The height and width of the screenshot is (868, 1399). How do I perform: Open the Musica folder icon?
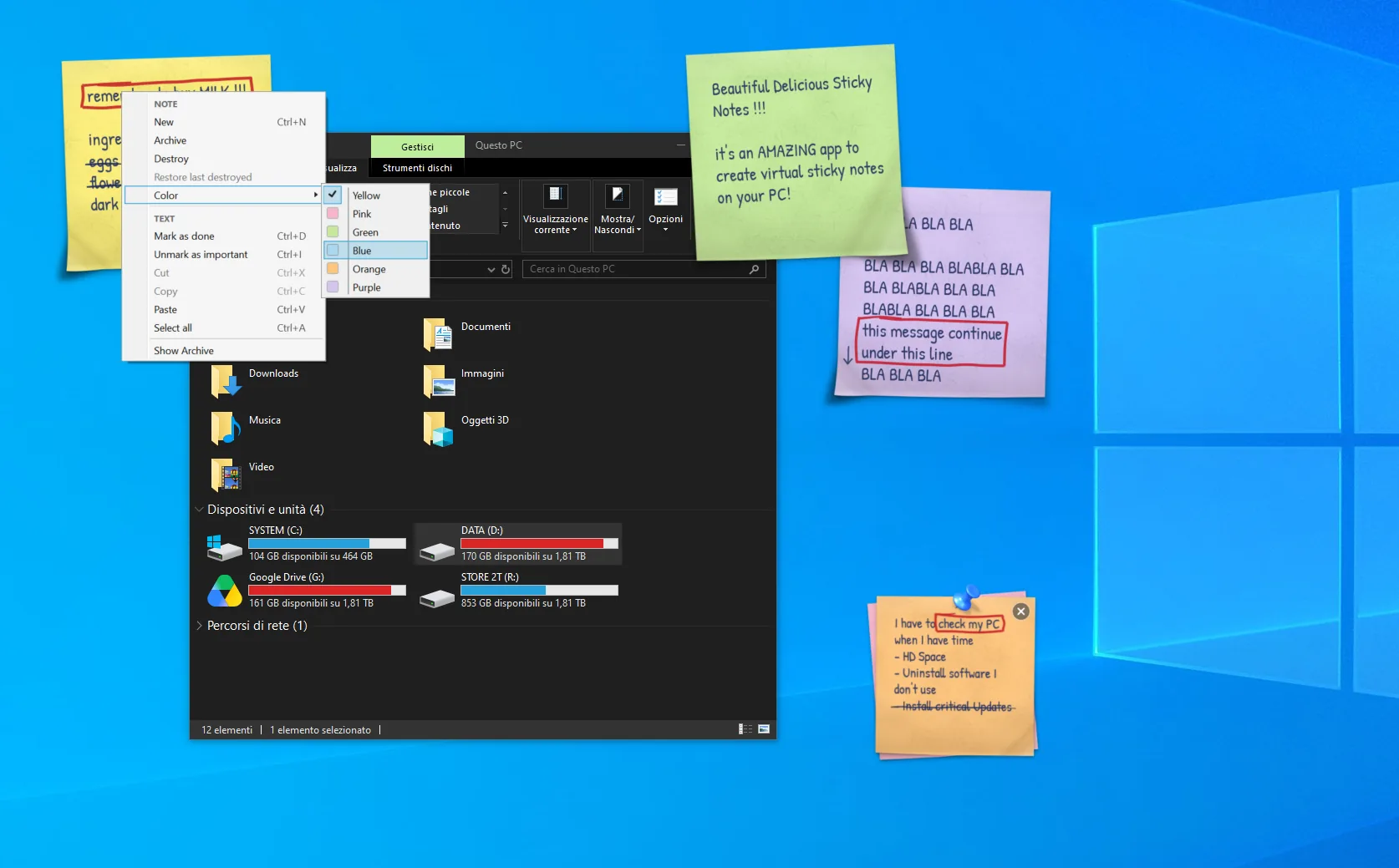(226, 428)
